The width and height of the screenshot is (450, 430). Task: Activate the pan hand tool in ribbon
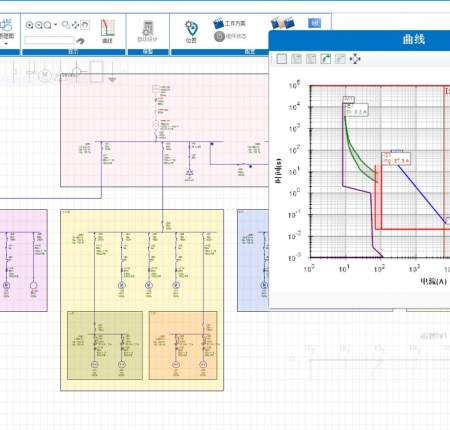click(85, 25)
